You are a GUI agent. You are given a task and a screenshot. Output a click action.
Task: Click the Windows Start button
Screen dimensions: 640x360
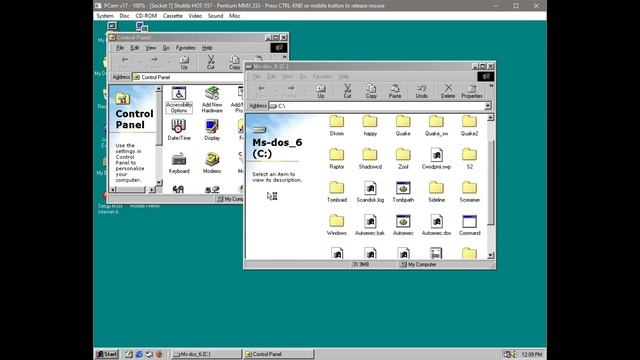(107, 354)
